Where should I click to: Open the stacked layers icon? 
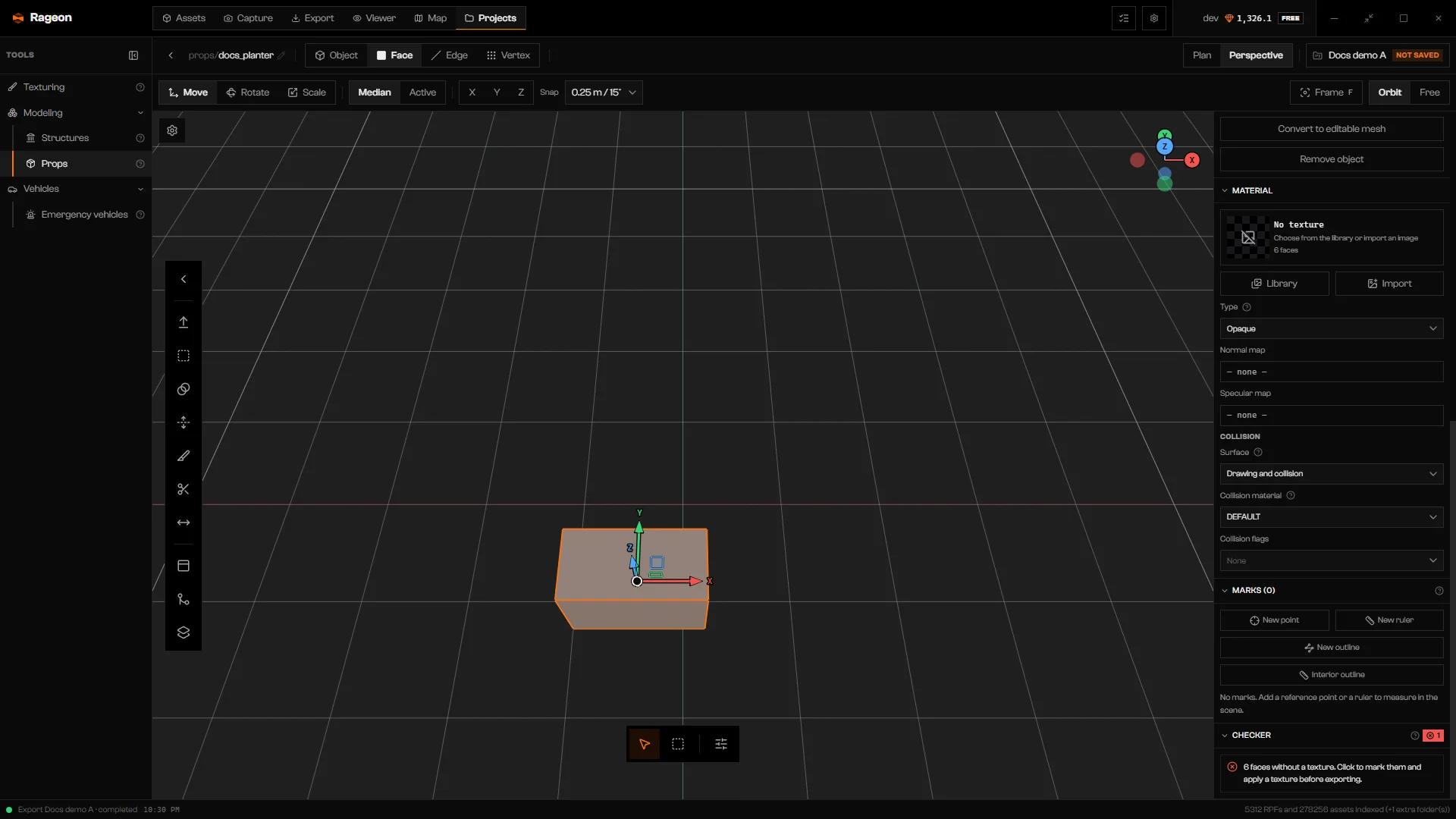tap(184, 633)
